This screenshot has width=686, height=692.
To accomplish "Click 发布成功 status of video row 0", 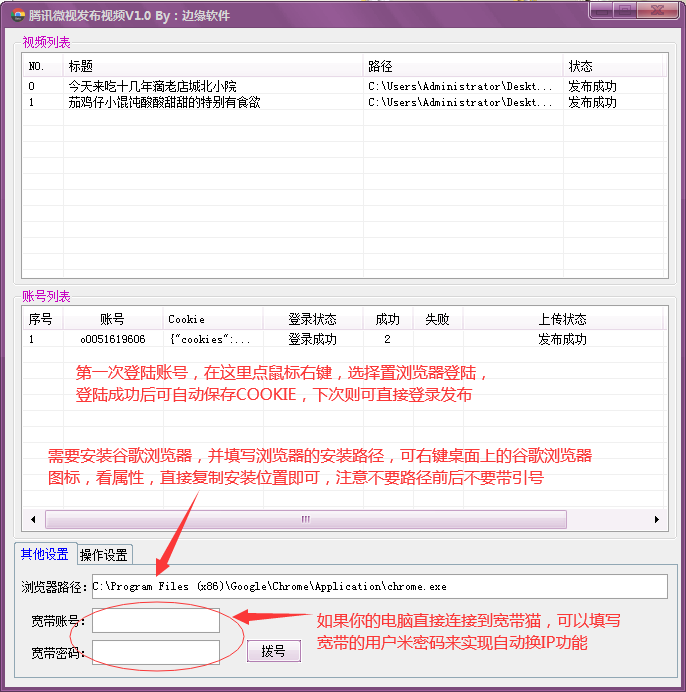I will click(592, 86).
